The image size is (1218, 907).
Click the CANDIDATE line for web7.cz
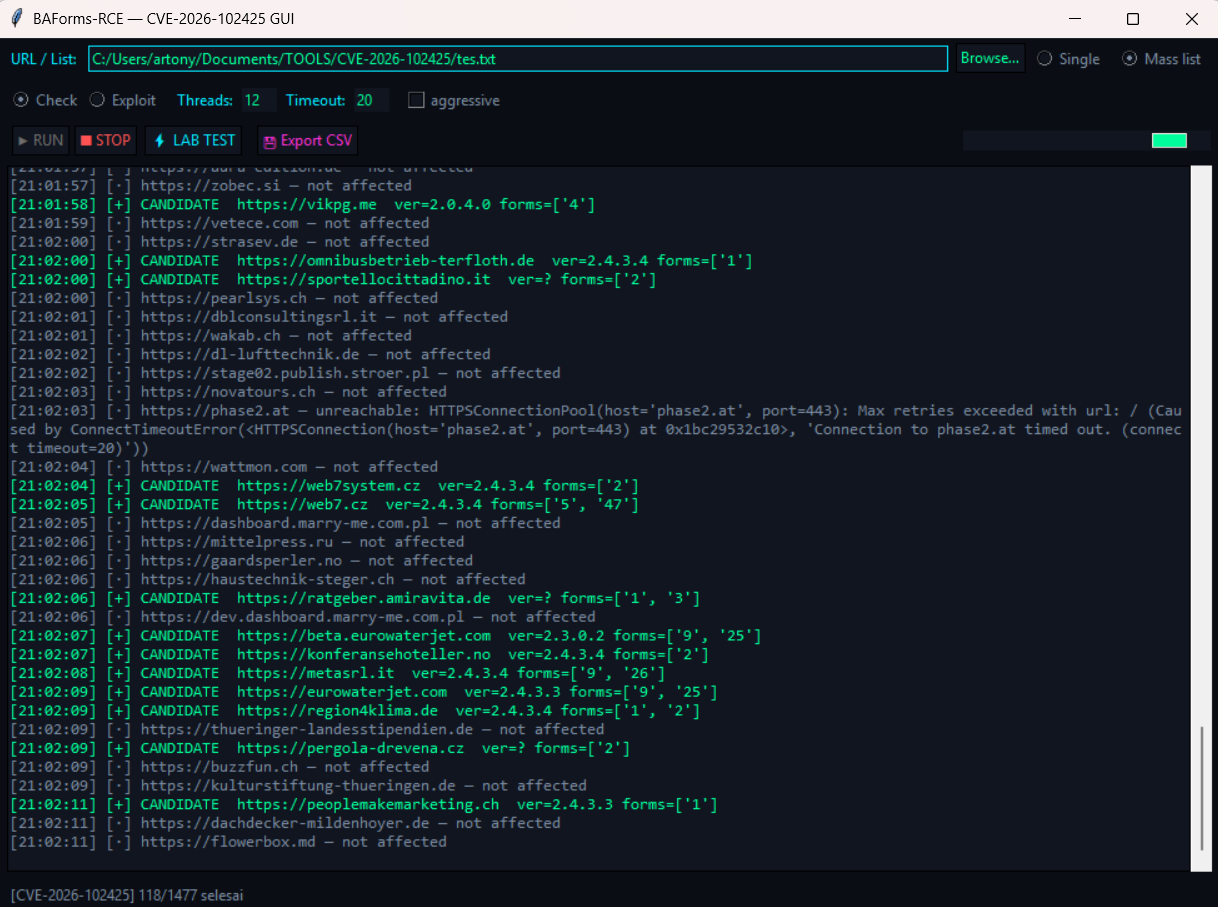(x=324, y=504)
